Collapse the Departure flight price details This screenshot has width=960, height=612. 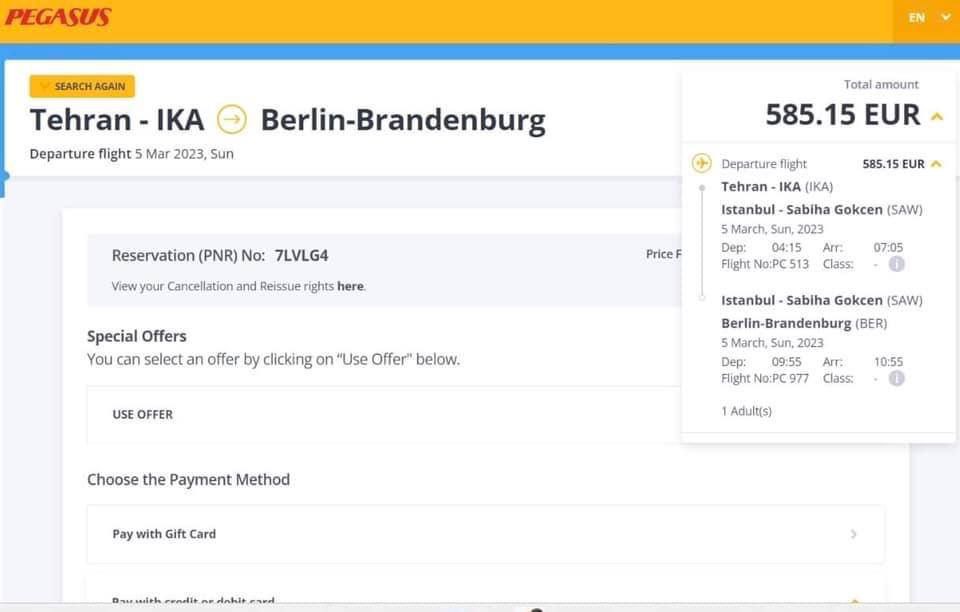point(936,164)
